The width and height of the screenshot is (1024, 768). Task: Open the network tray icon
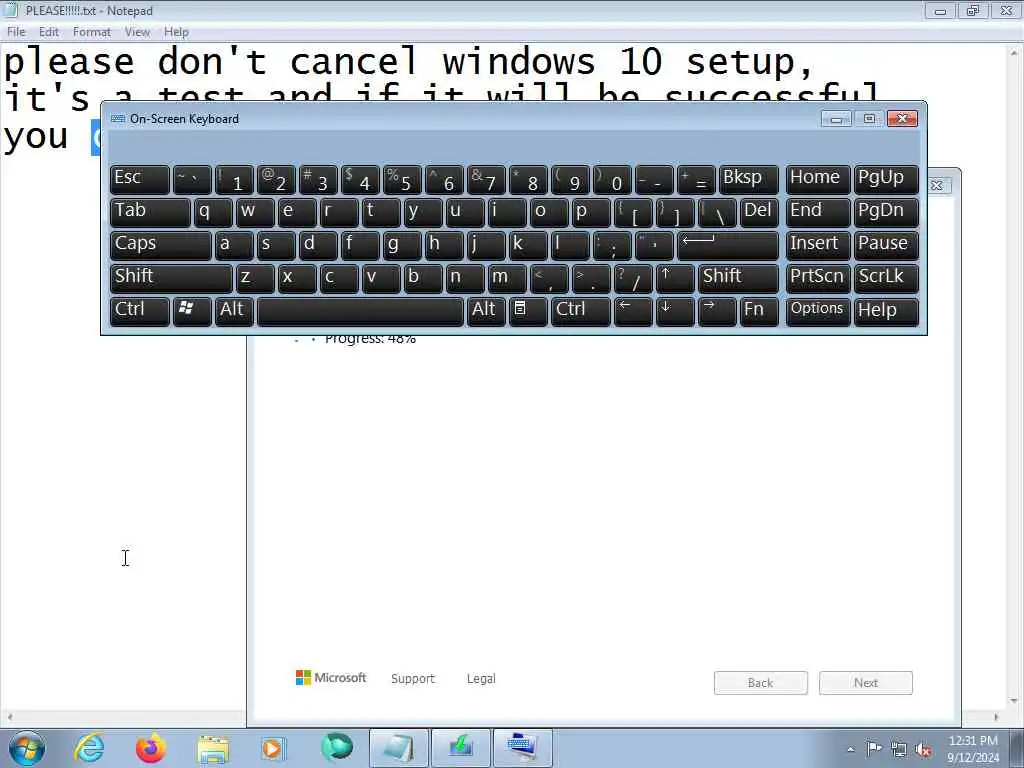[x=899, y=749]
